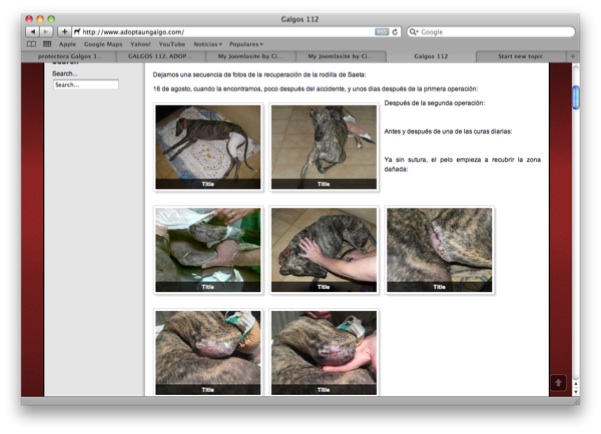This screenshot has height=434, width=601.
Task: Go forward with the Safari forward arrow
Action: click(46, 32)
